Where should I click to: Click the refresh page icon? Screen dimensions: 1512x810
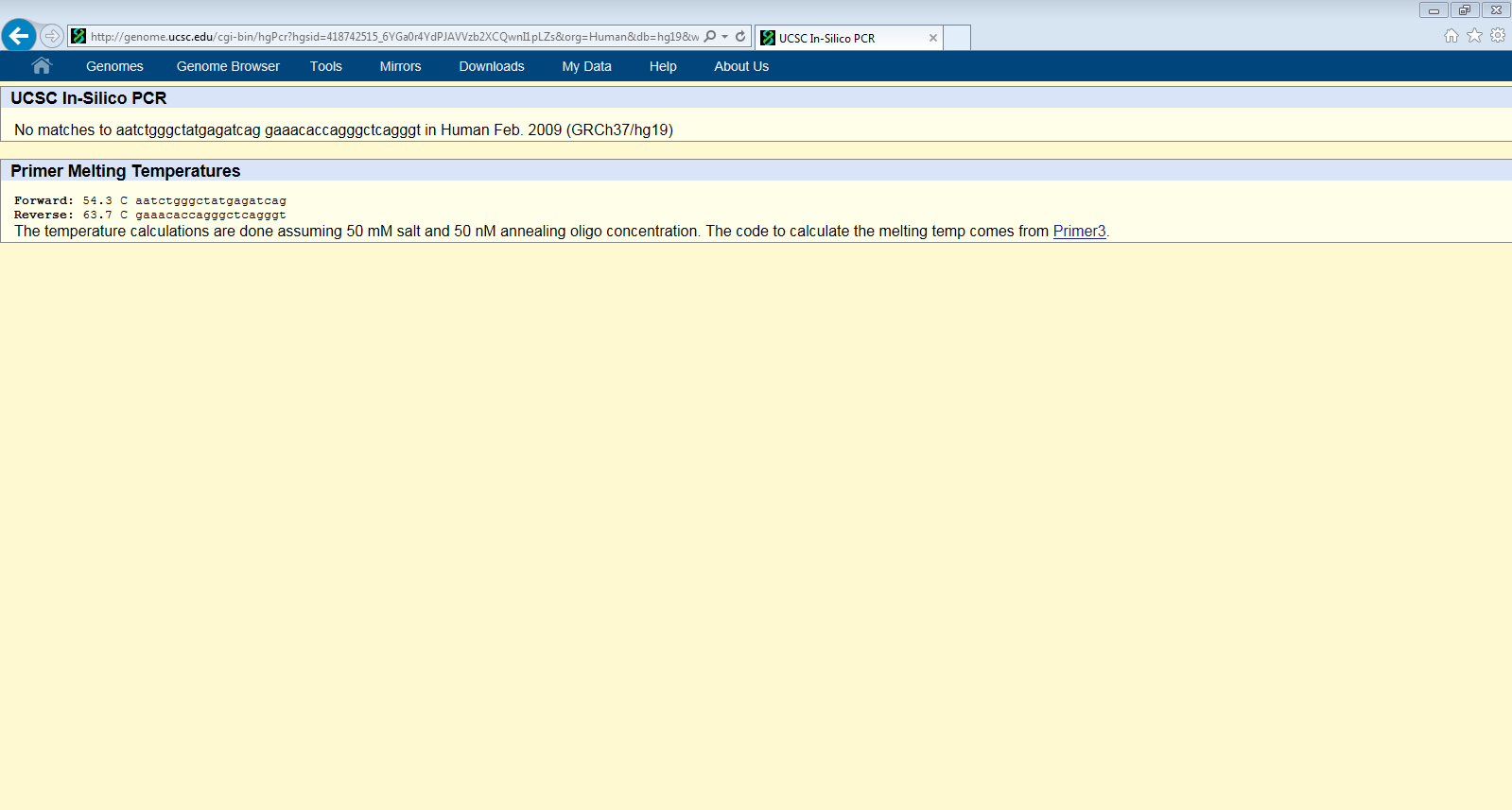click(740, 37)
